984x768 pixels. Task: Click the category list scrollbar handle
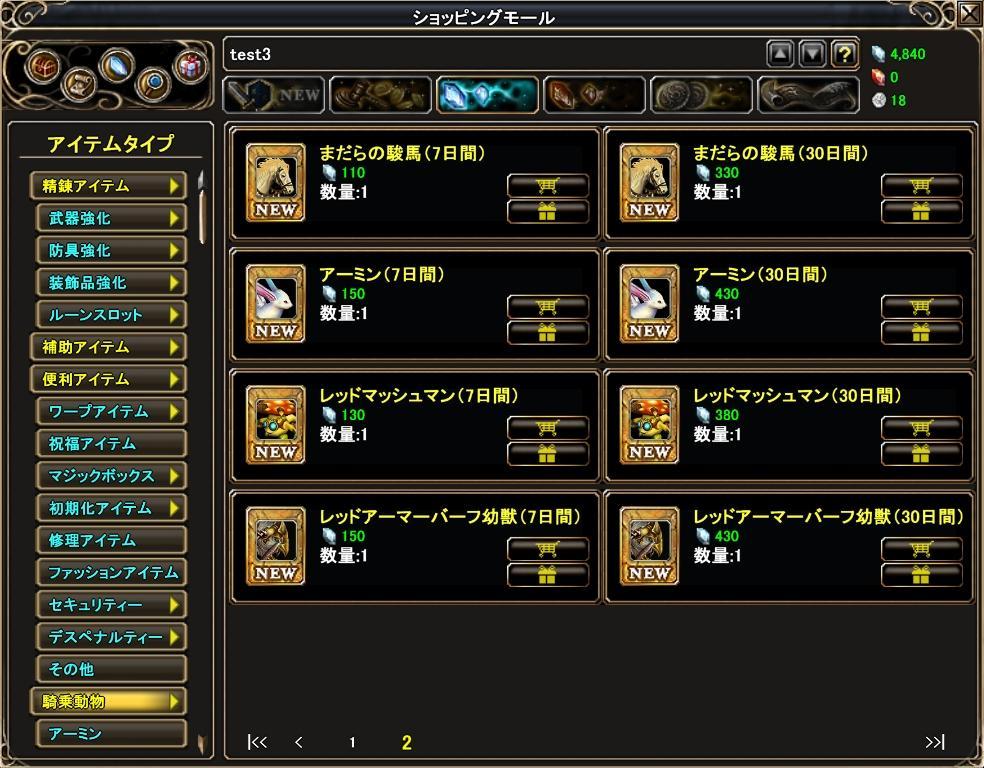tap(202, 208)
